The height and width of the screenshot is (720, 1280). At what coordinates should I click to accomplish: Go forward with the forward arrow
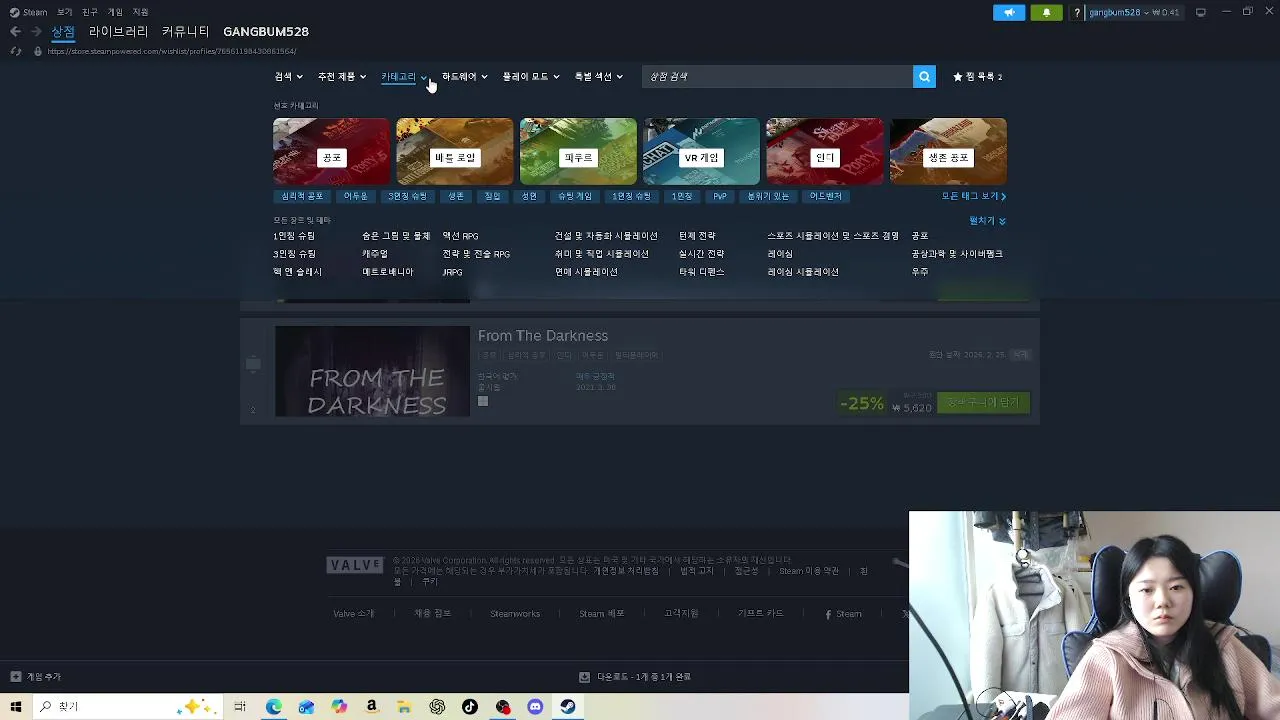(x=36, y=32)
